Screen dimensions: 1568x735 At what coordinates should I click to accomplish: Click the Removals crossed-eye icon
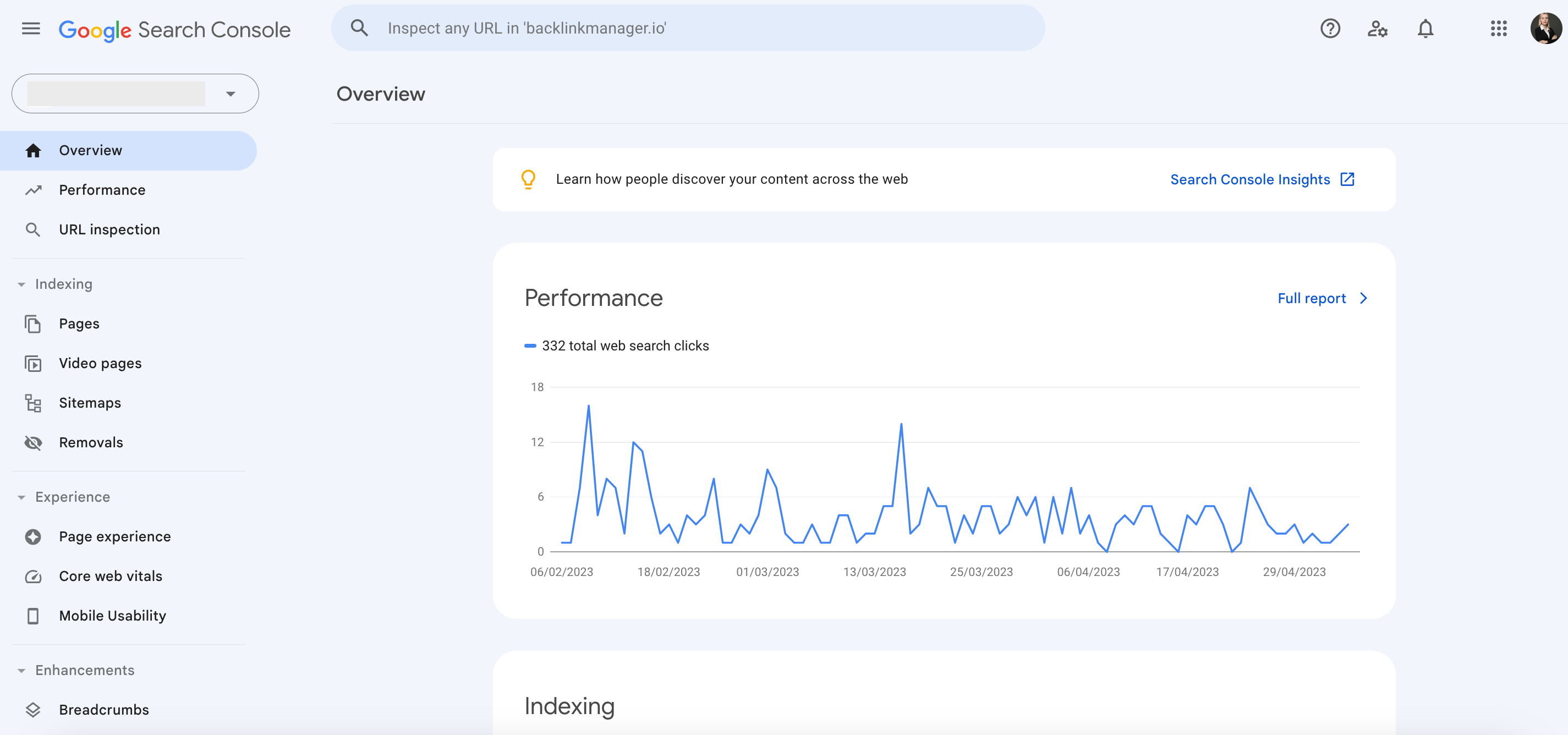34,442
